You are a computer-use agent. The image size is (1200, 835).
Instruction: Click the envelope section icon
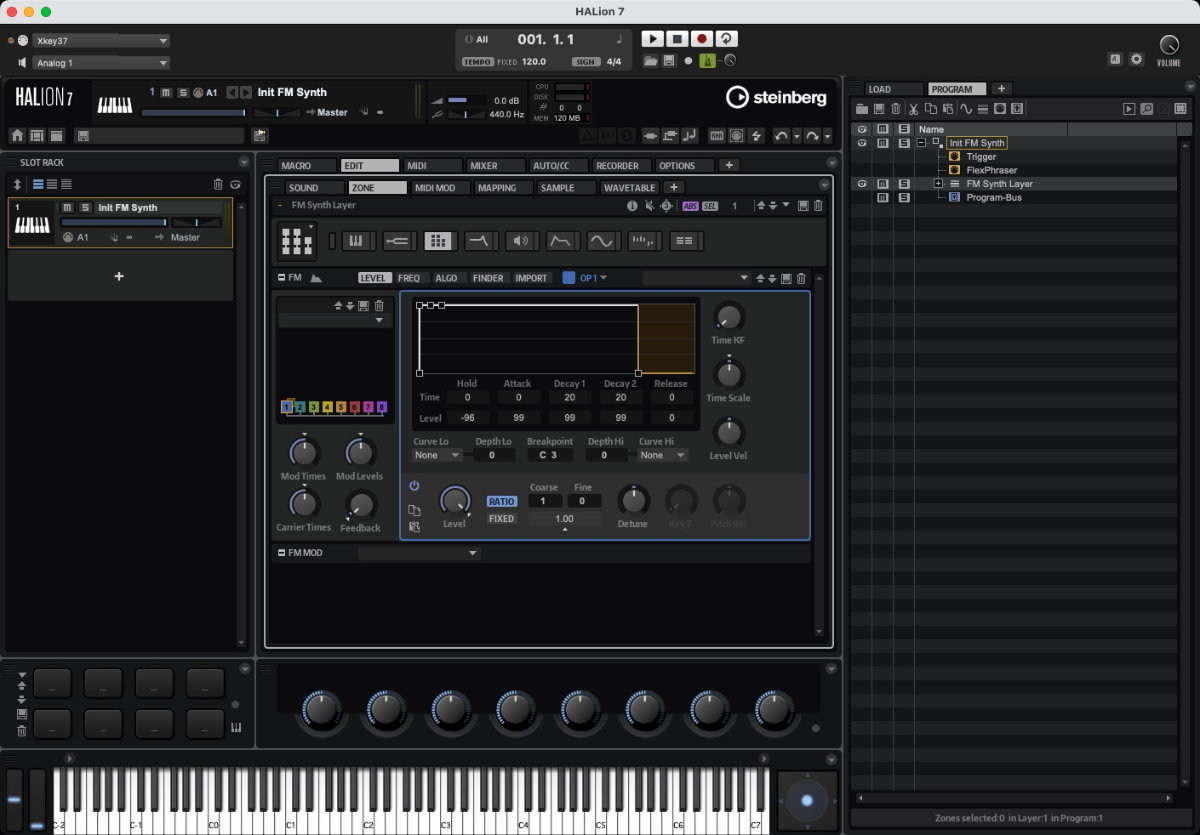click(x=561, y=241)
